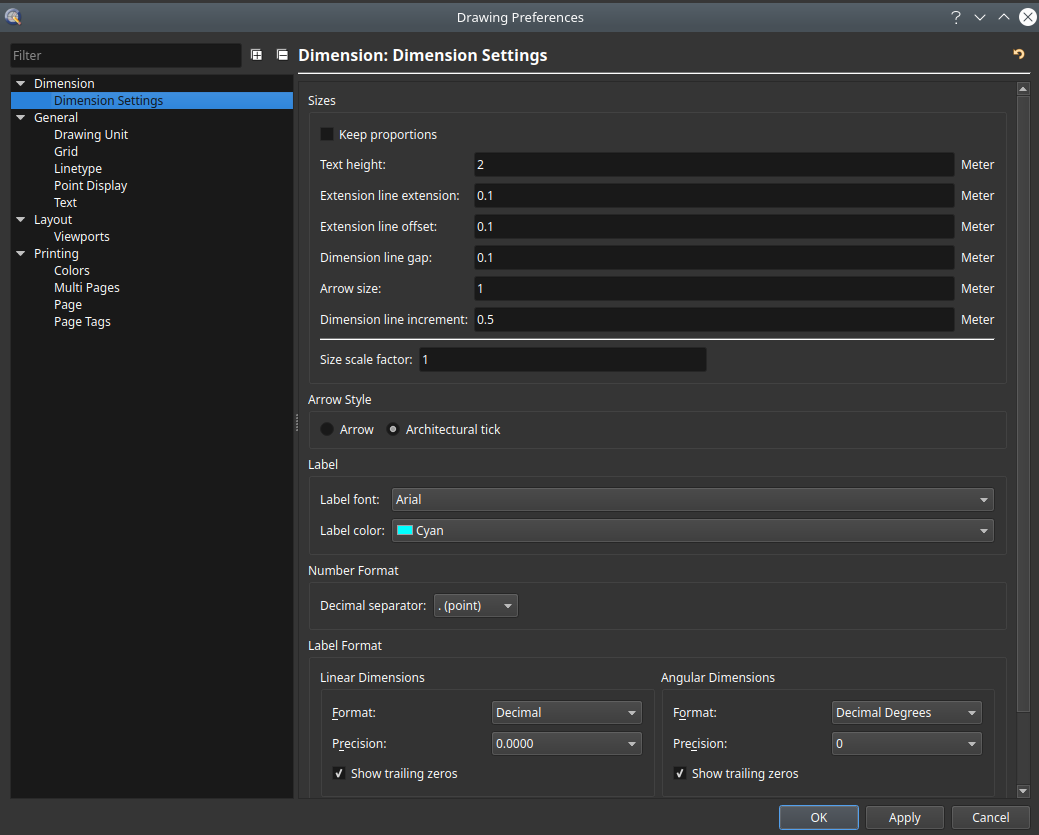1039x835 pixels.
Task: Click the Apply button
Action: point(904,818)
